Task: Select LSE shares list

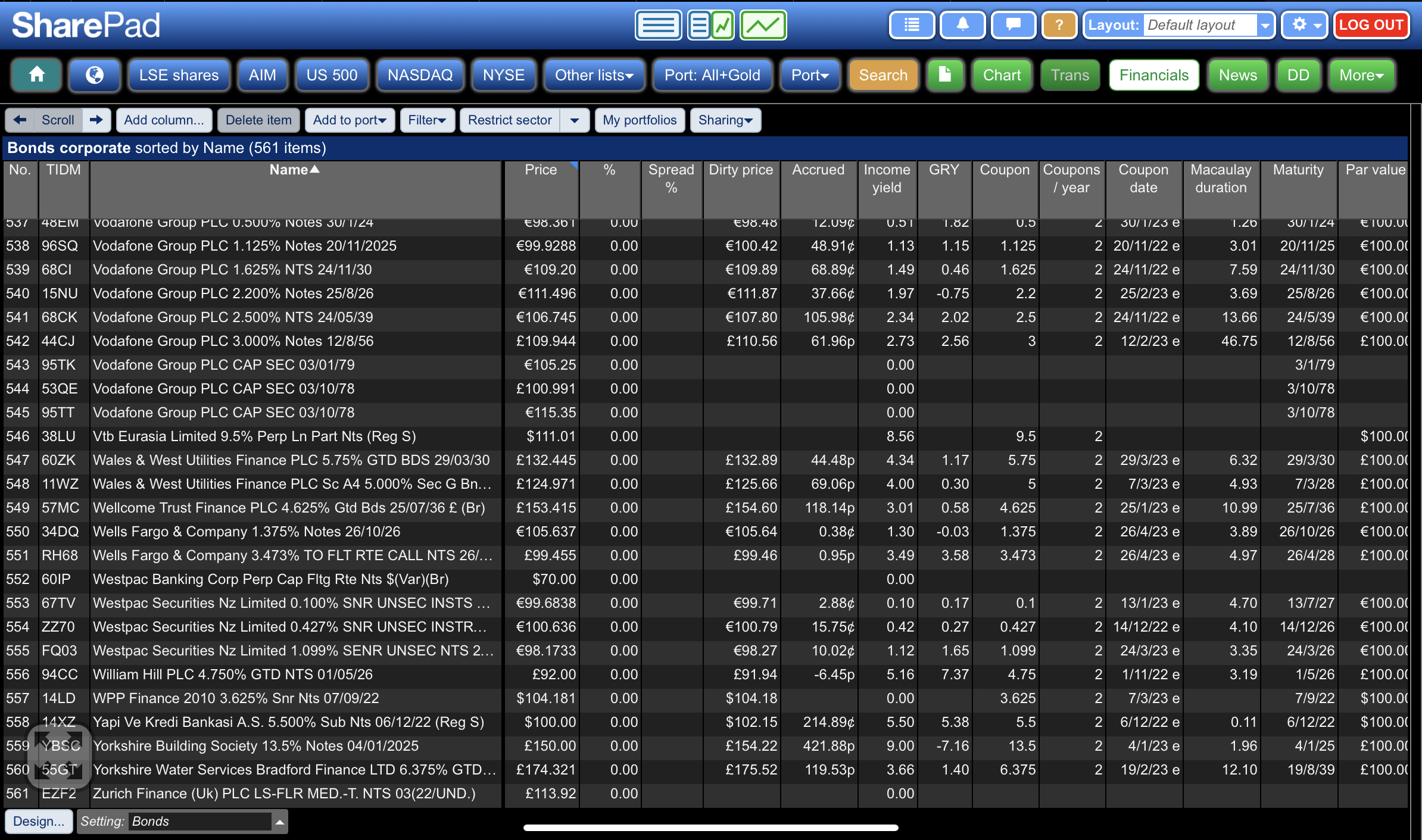Action: point(179,75)
